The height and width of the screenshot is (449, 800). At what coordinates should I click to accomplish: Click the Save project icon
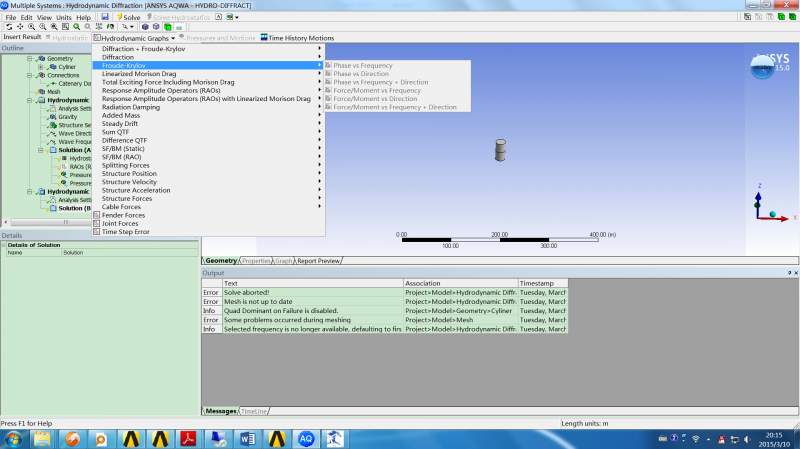pos(105,17)
